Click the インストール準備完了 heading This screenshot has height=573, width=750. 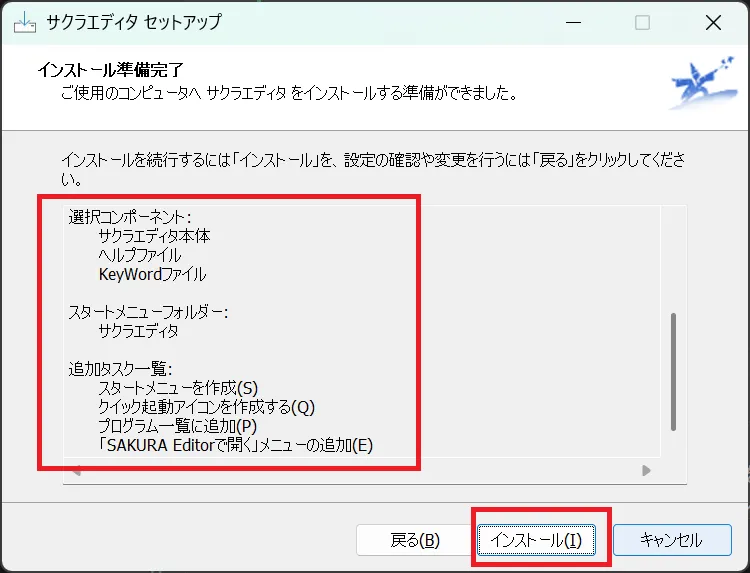pos(110,70)
